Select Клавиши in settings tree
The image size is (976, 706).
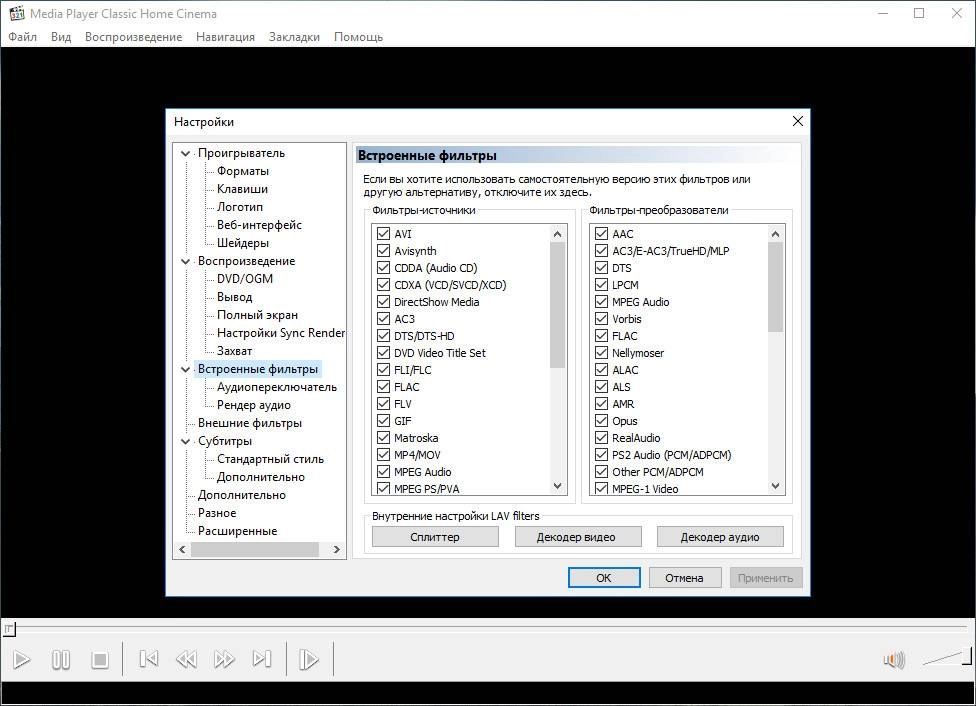click(x=242, y=189)
